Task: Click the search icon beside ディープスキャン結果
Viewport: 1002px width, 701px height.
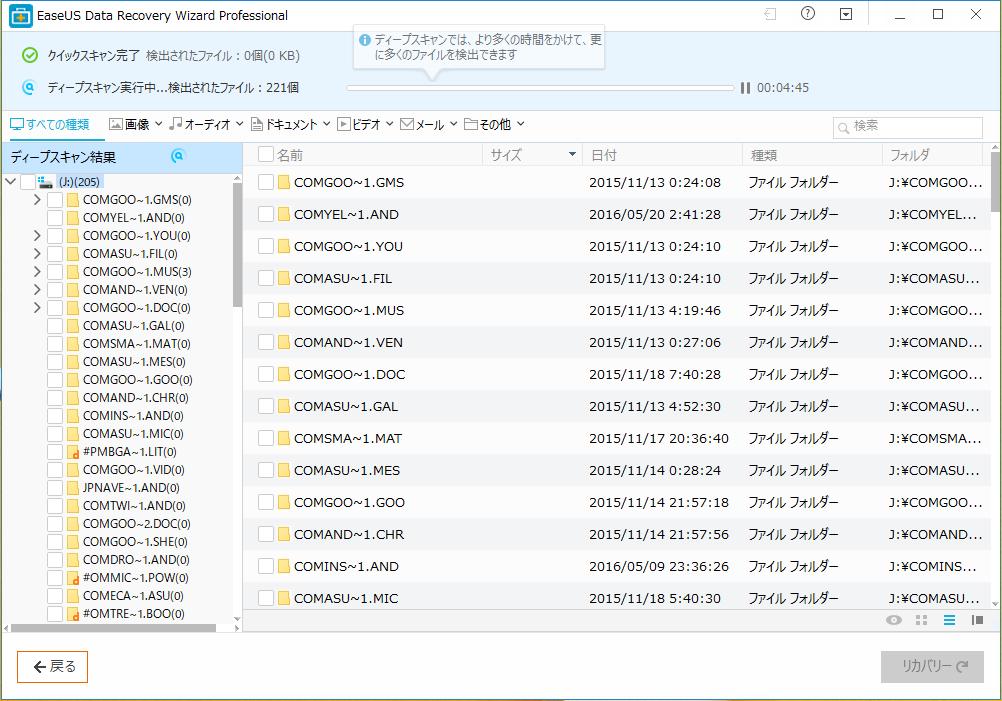Action: pyautogui.click(x=178, y=156)
